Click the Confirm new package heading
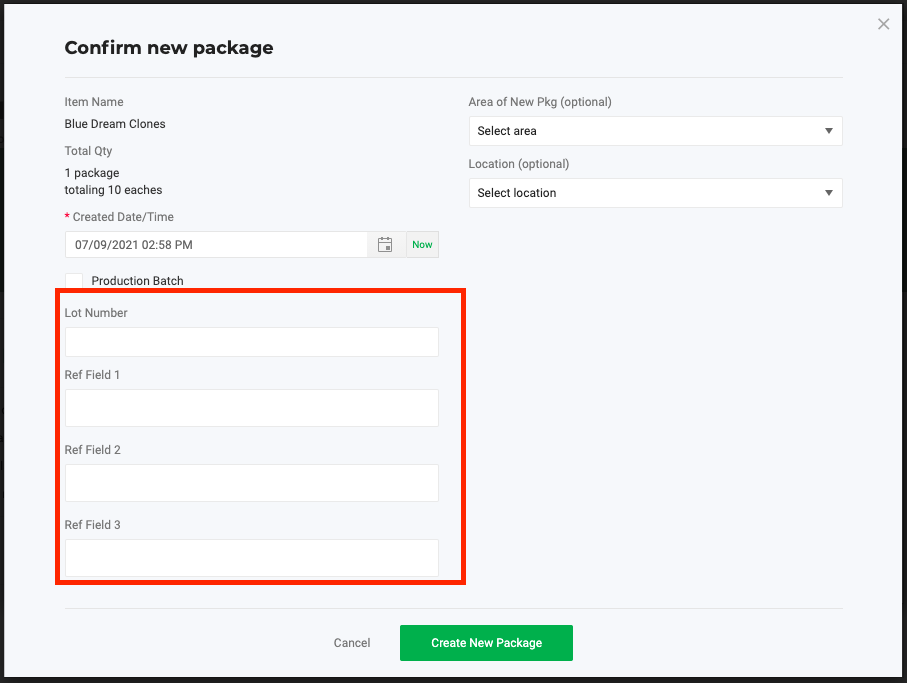 pos(169,48)
